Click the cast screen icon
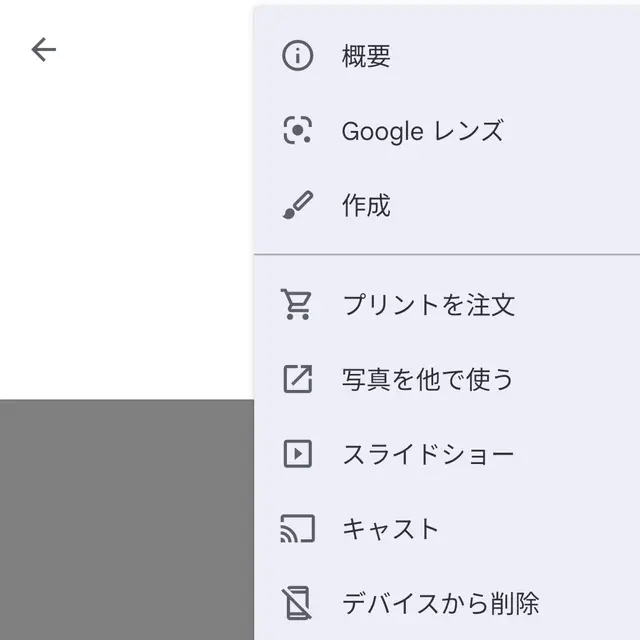The width and height of the screenshot is (640, 640). point(298,529)
